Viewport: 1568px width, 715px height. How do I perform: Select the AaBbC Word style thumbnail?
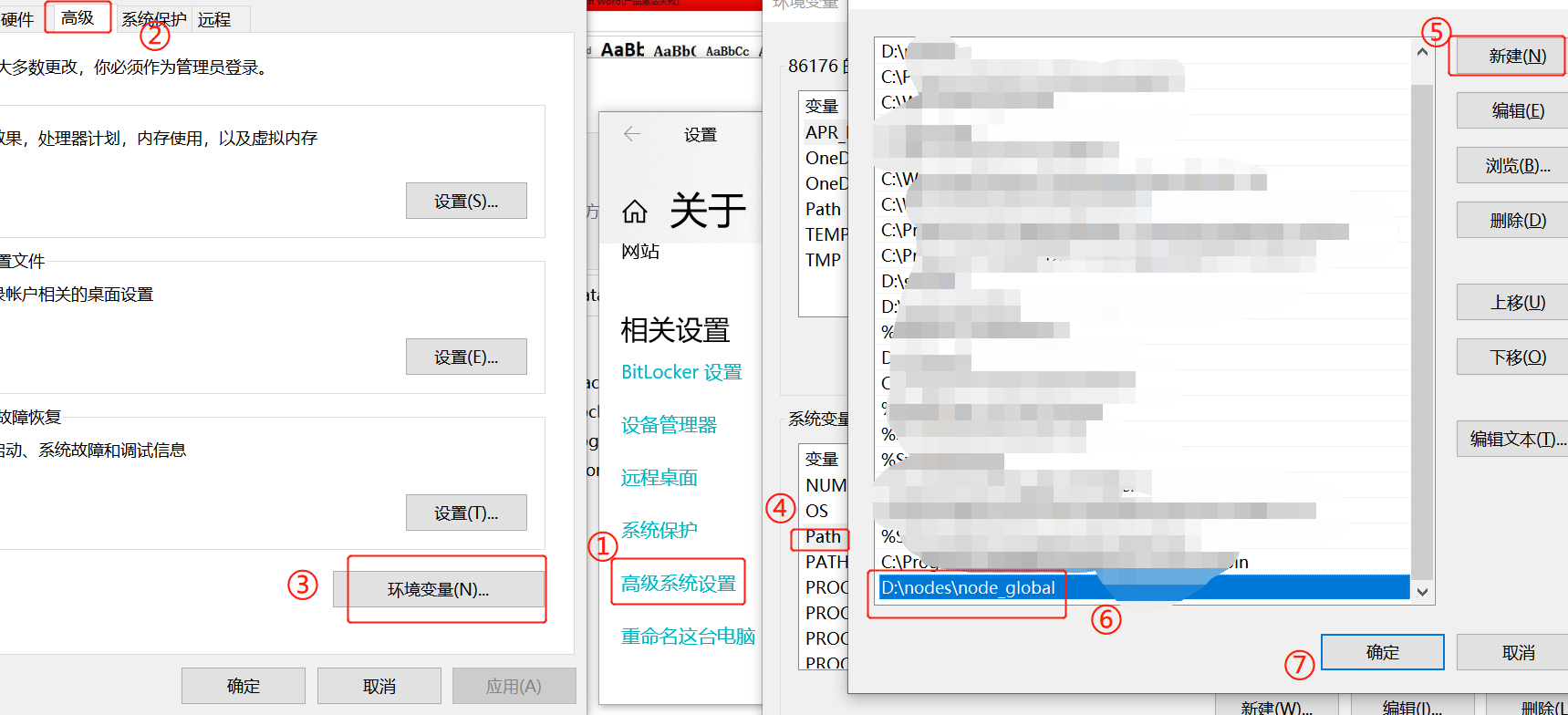click(x=675, y=51)
